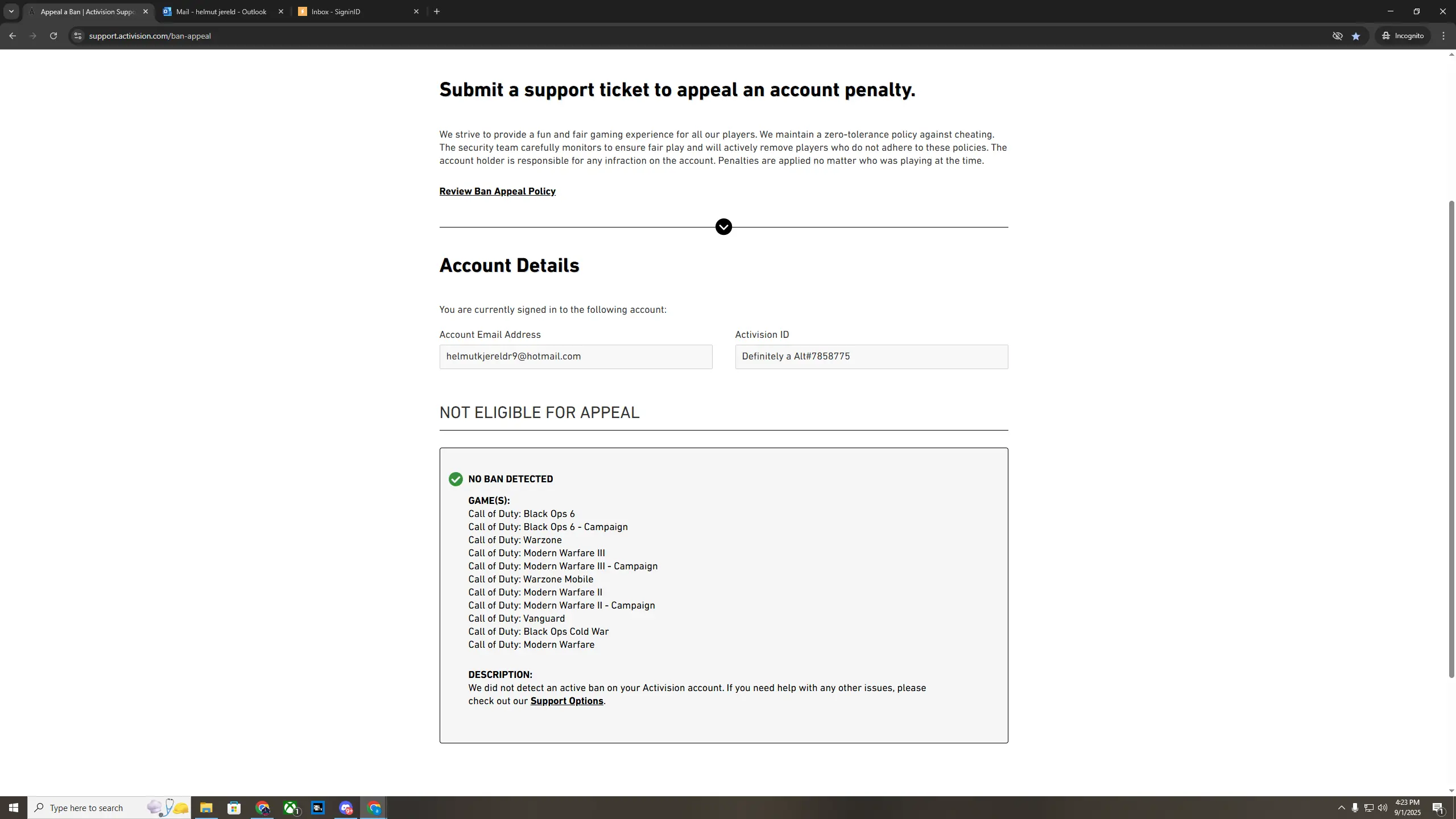The height and width of the screenshot is (819, 1456).
Task: Open the Xbox app in taskbar
Action: [x=291, y=808]
